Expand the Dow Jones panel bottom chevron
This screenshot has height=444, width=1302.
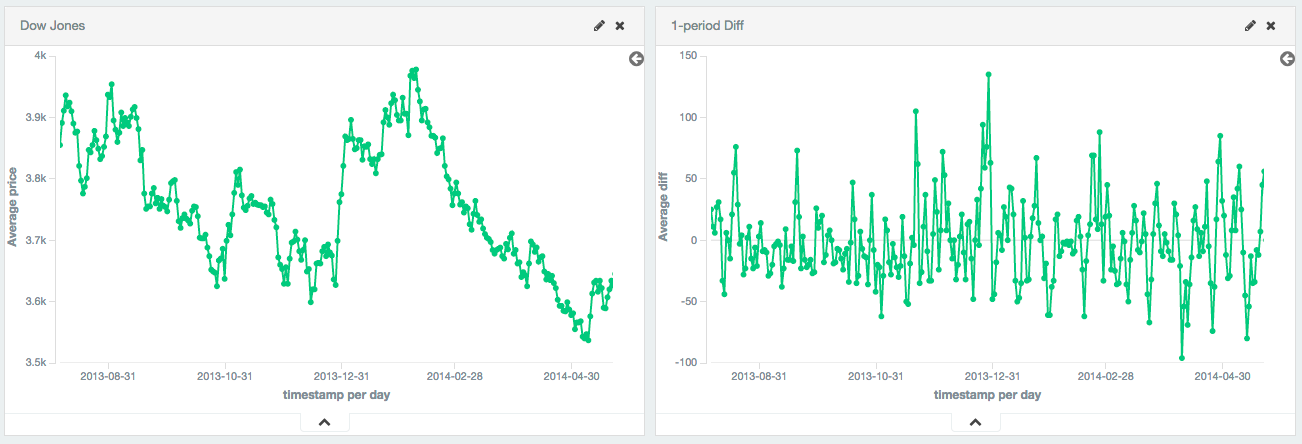point(324,422)
